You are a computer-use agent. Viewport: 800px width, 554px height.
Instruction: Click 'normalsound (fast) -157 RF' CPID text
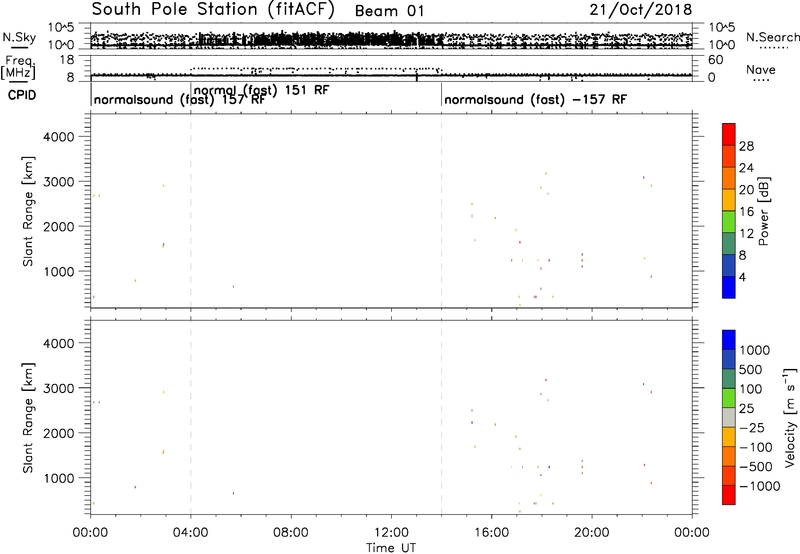[535, 100]
